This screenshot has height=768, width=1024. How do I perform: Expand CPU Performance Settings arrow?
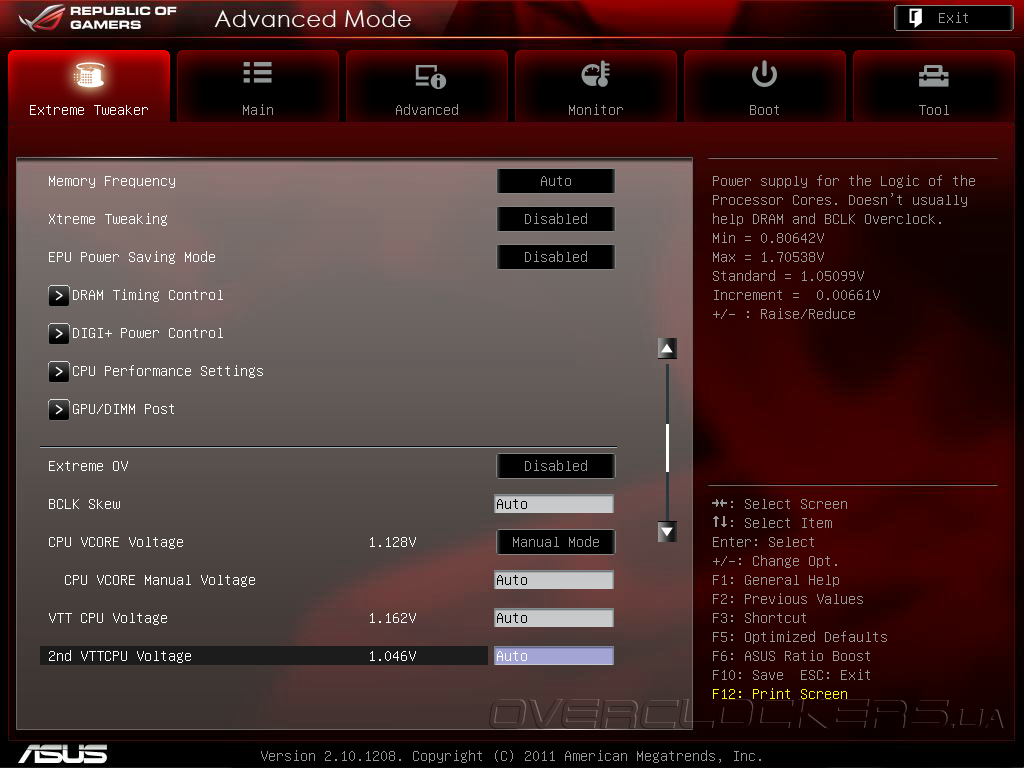[x=59, y=371]
